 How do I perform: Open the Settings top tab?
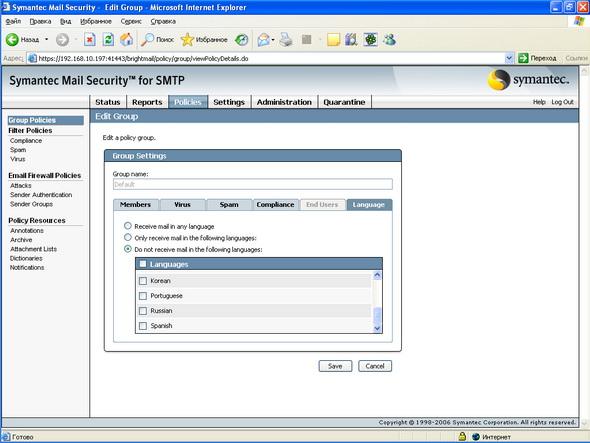(x=229, y=102)
